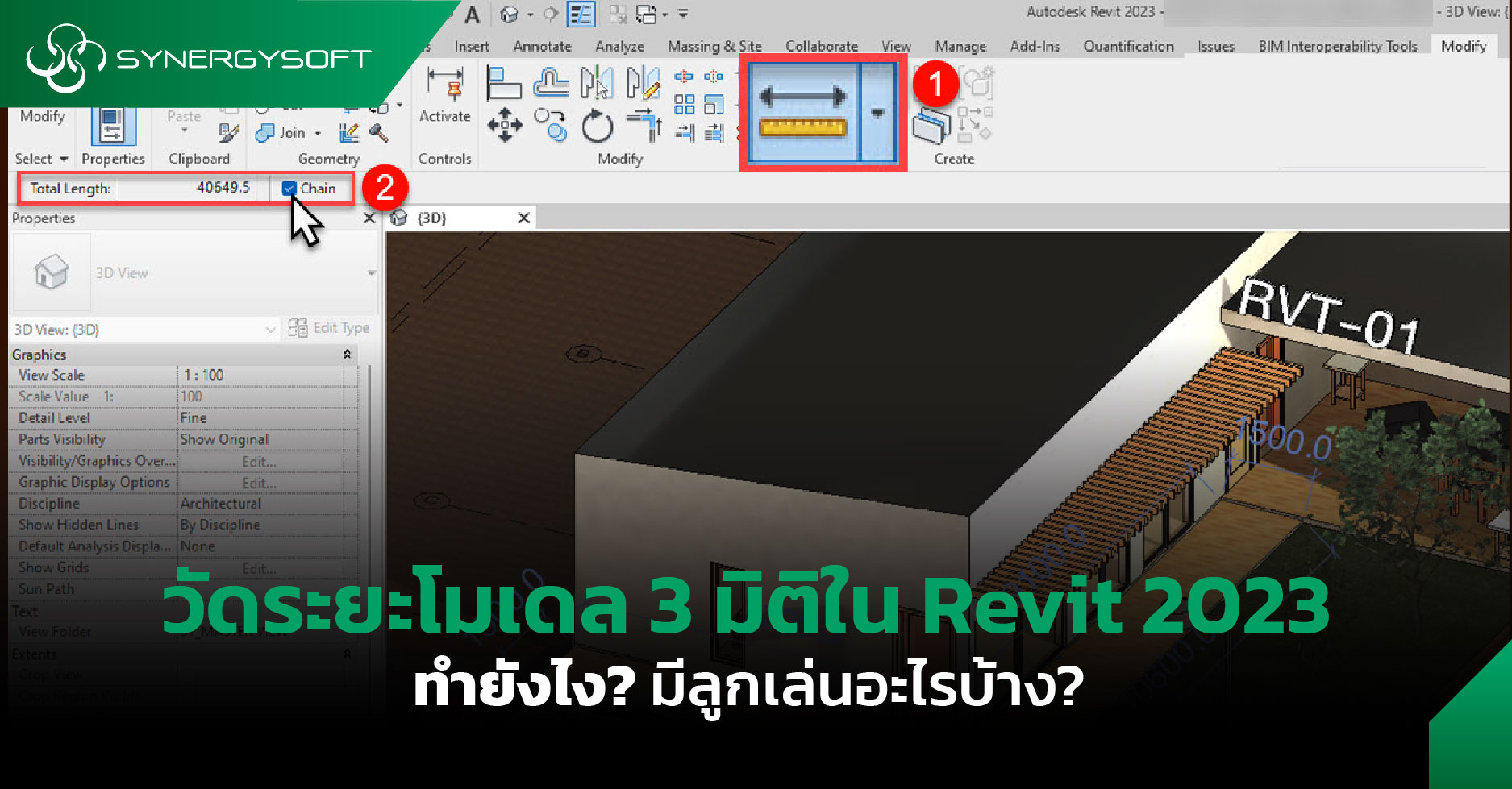Uncheck the Chain checkbox
Image resolution: width=1512 pixels, height=789 pixels.
coord(289,189)
